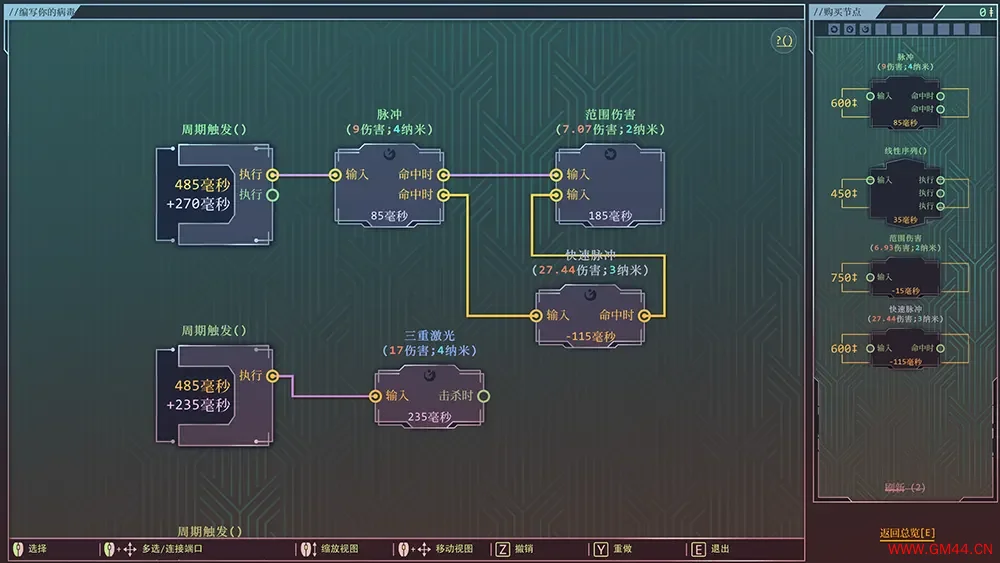The image size is (1000, 563).
Task: Select the 周期触发 node showing +270毫秒
Action: 215,194
